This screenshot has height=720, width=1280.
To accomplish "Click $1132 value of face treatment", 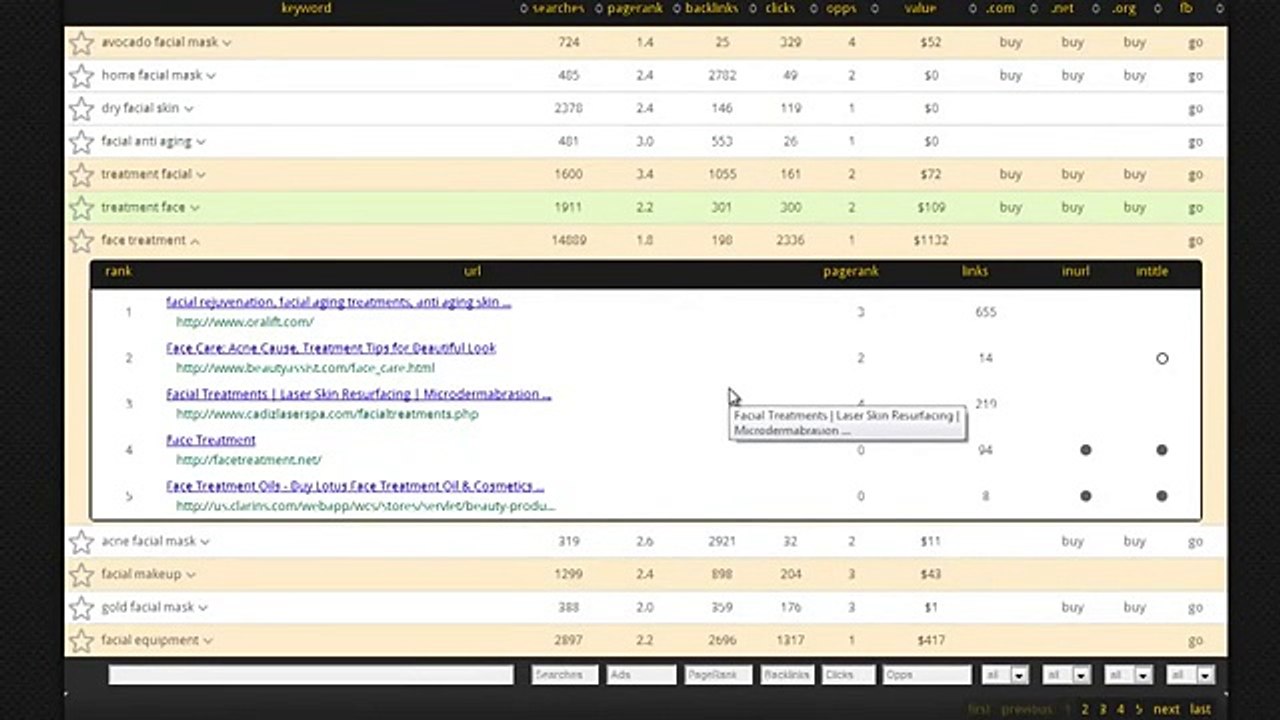I will (x=929, y=241).
